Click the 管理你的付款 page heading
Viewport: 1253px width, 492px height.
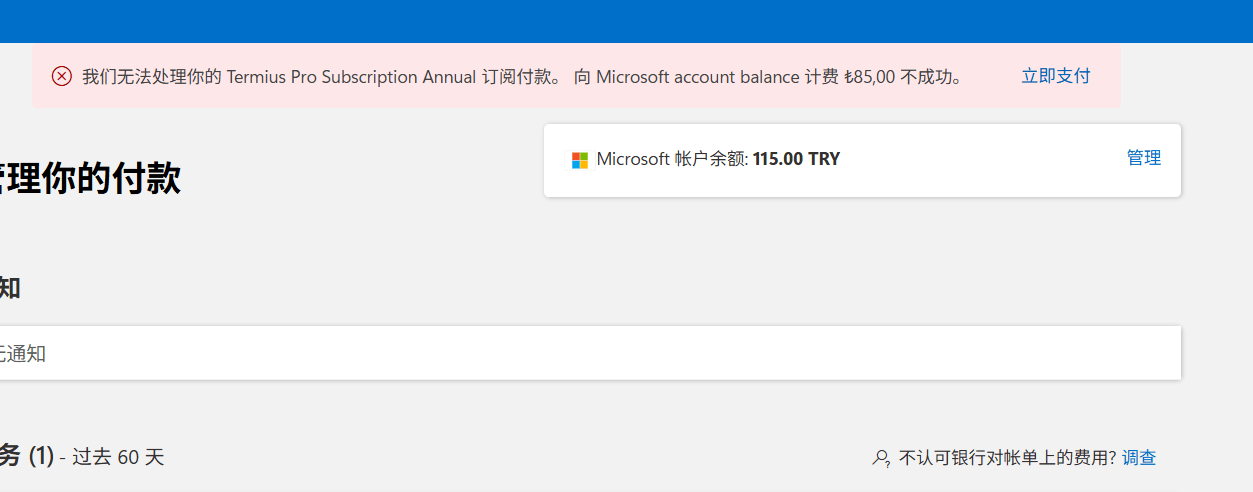(x=90, y=178)
